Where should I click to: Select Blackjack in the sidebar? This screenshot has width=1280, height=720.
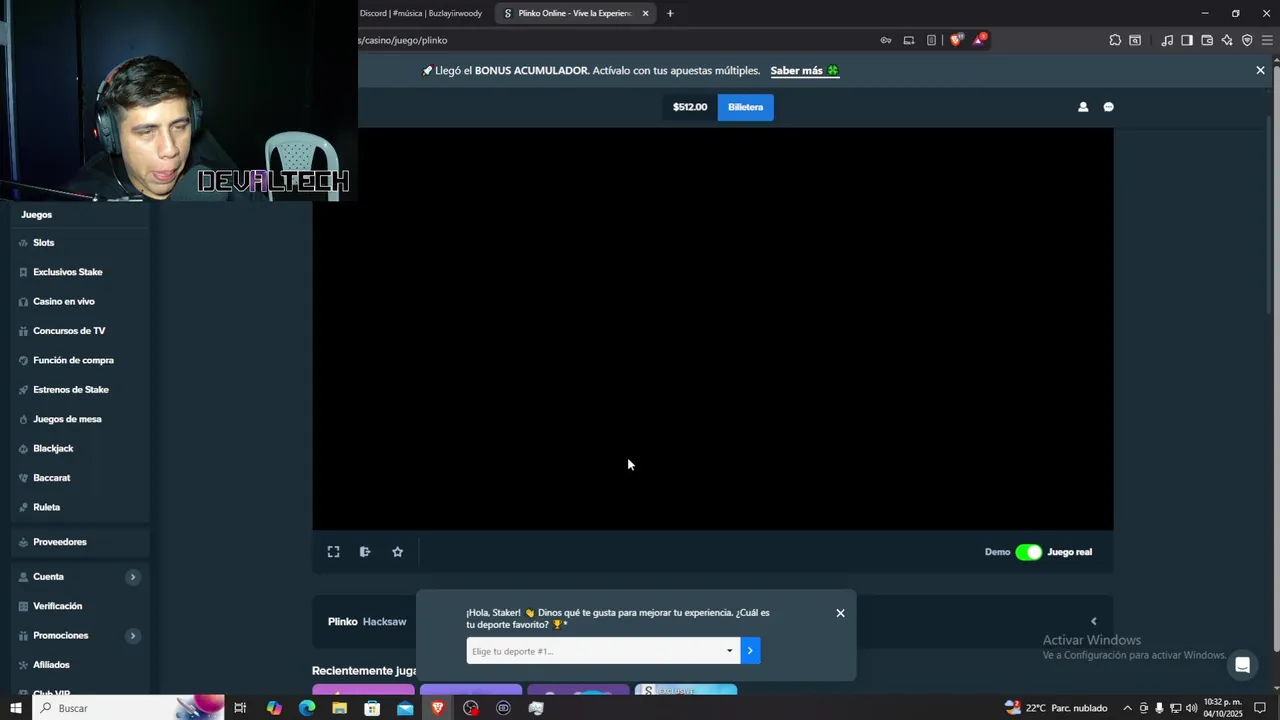[53, 449]
